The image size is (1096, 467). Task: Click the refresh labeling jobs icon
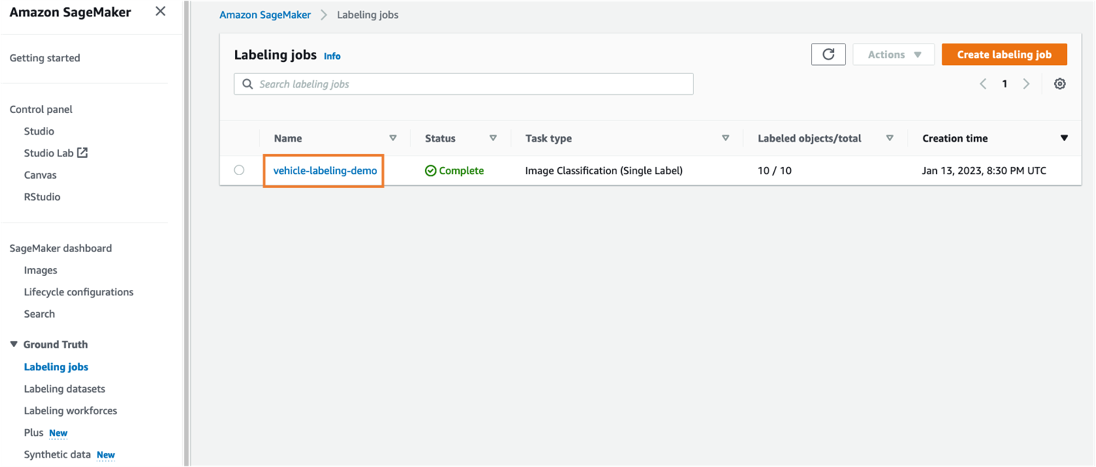coord(828,55)
